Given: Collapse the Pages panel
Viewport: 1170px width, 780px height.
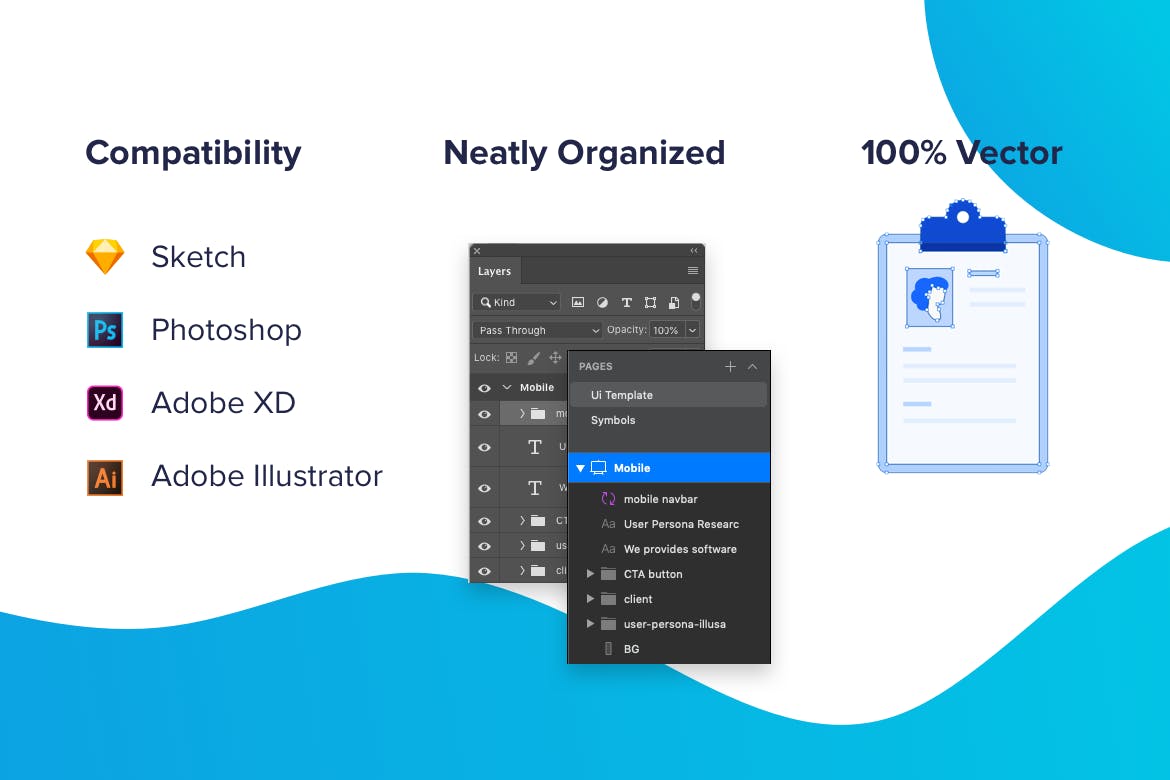Looking at the screenshot, I should pos(753,366).
